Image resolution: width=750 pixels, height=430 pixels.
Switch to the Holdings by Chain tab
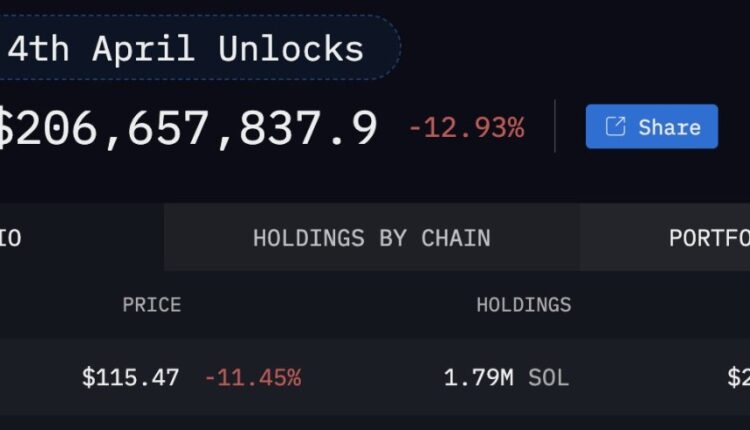point(371,238)
